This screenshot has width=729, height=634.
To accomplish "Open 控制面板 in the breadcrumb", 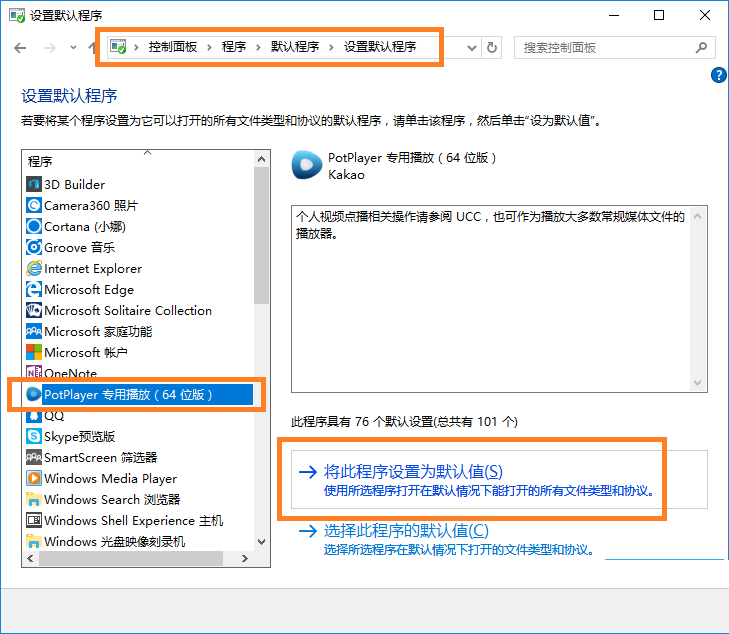I will tap(172, 47).
